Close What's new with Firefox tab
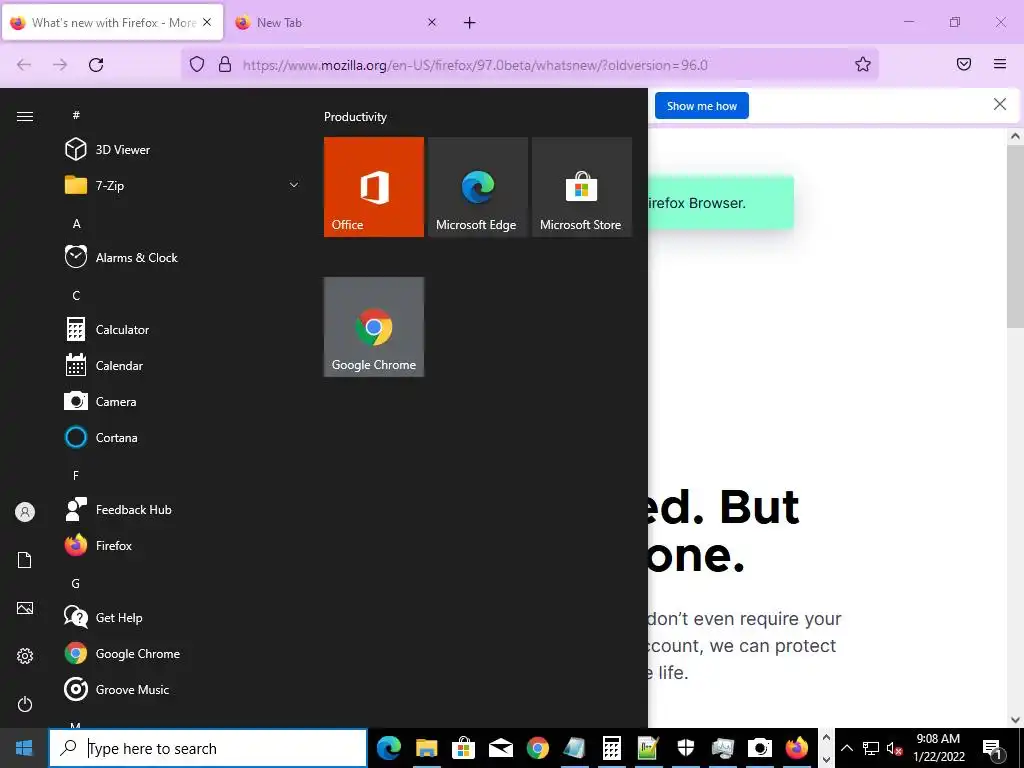 coord(207,22)
